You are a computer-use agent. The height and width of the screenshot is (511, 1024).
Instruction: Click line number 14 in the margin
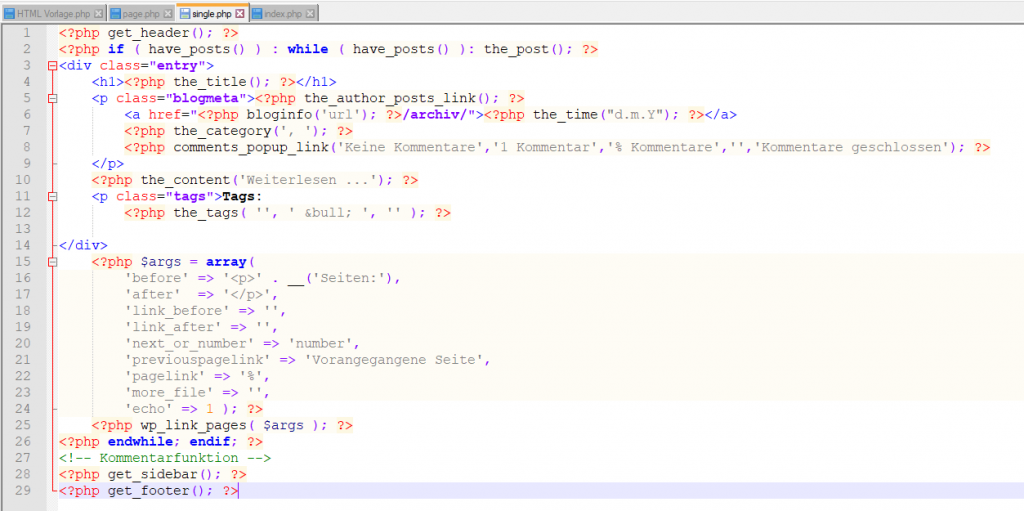22,245
